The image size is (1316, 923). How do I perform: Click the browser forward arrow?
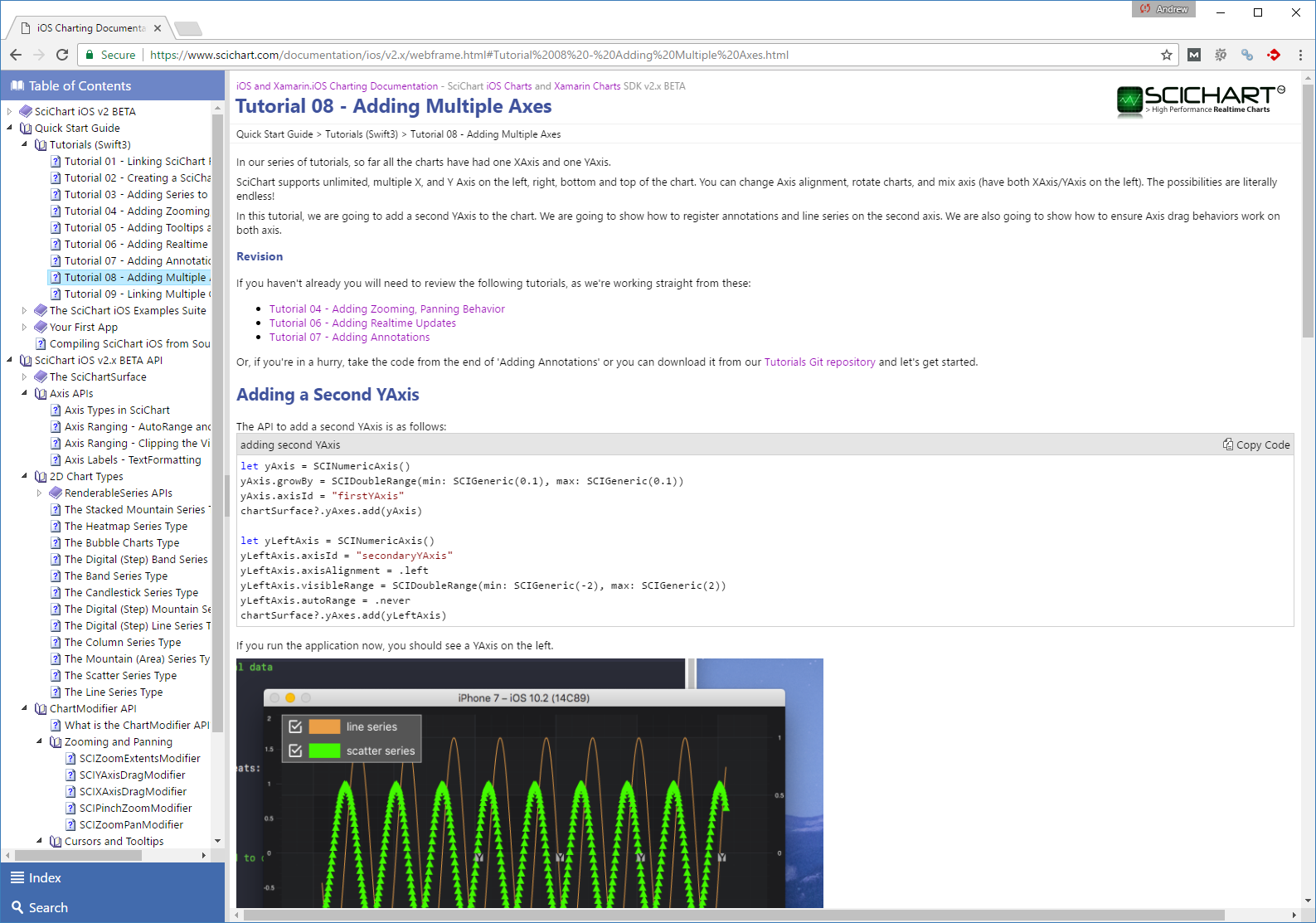[39, 55]
